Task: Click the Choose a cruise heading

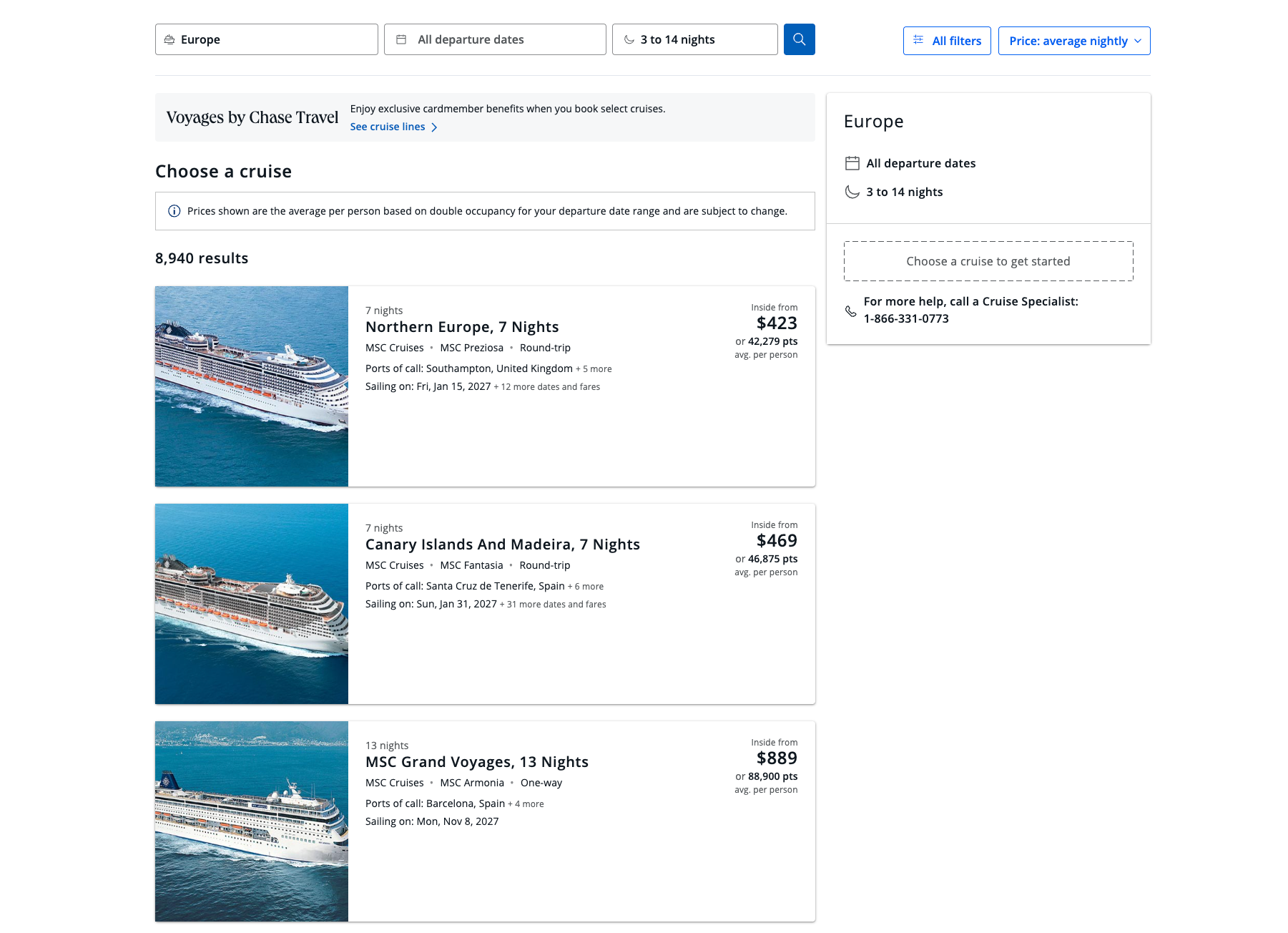Action: 224,172
